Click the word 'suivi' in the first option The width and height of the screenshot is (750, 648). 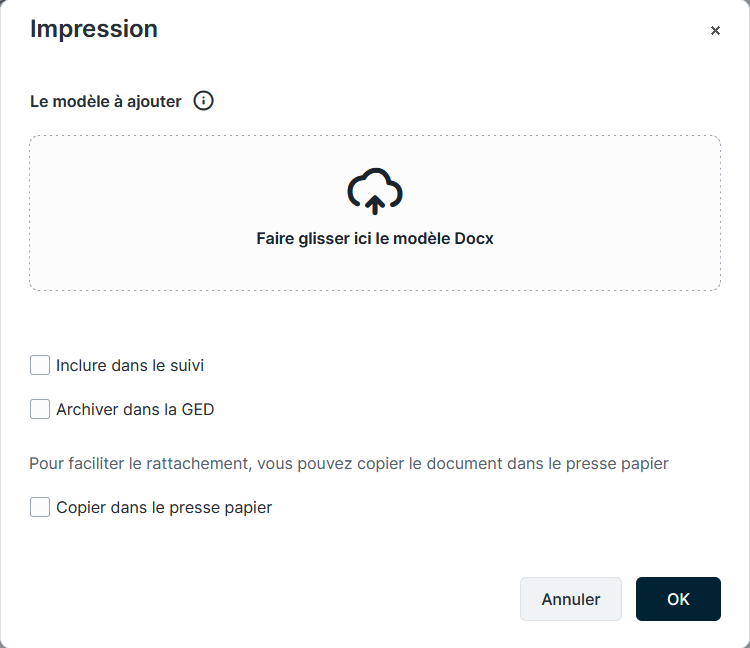pyautogui.click(x=185, y=366)
